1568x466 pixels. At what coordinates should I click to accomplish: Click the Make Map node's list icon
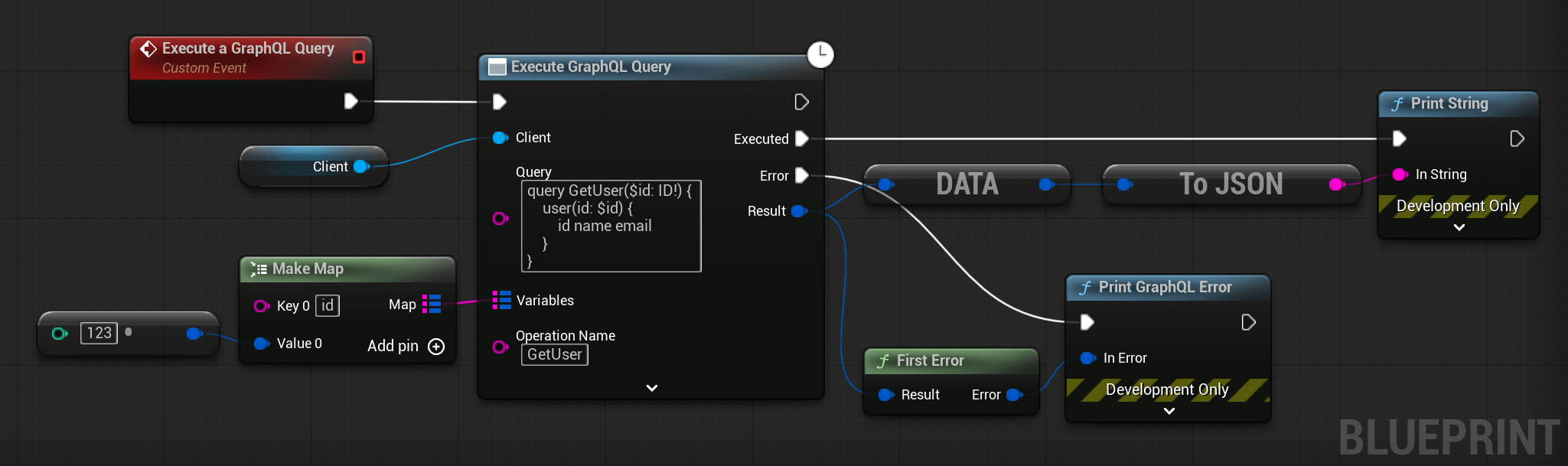pos(259,269)
